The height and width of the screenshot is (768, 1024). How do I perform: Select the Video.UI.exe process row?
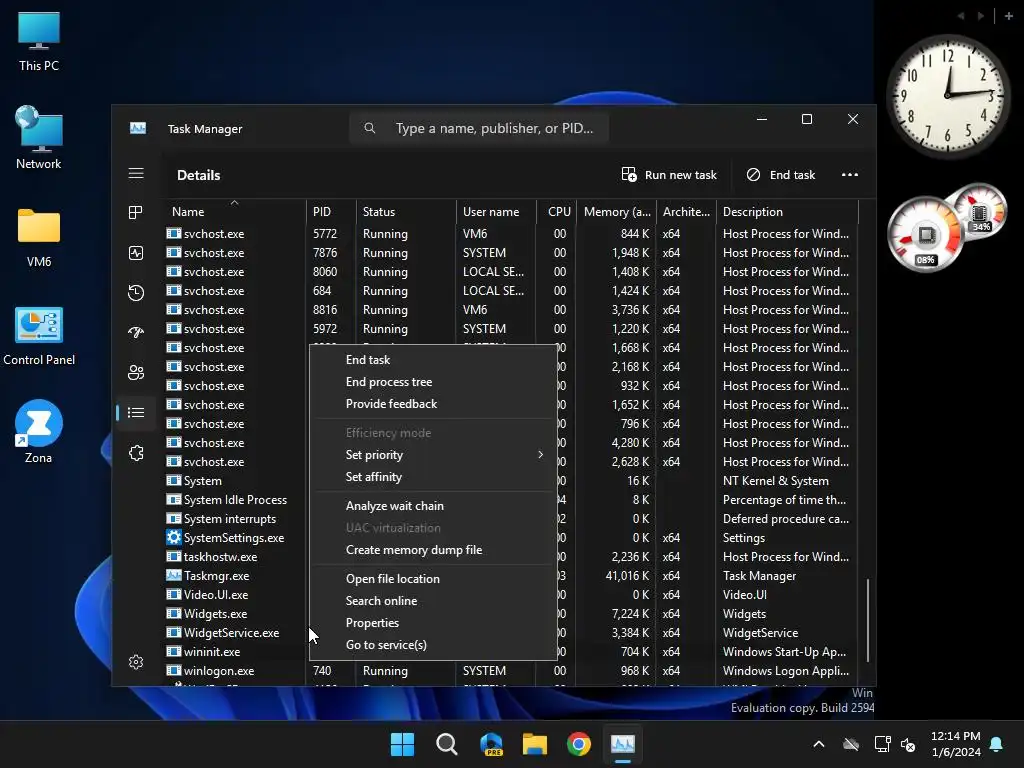511,595
